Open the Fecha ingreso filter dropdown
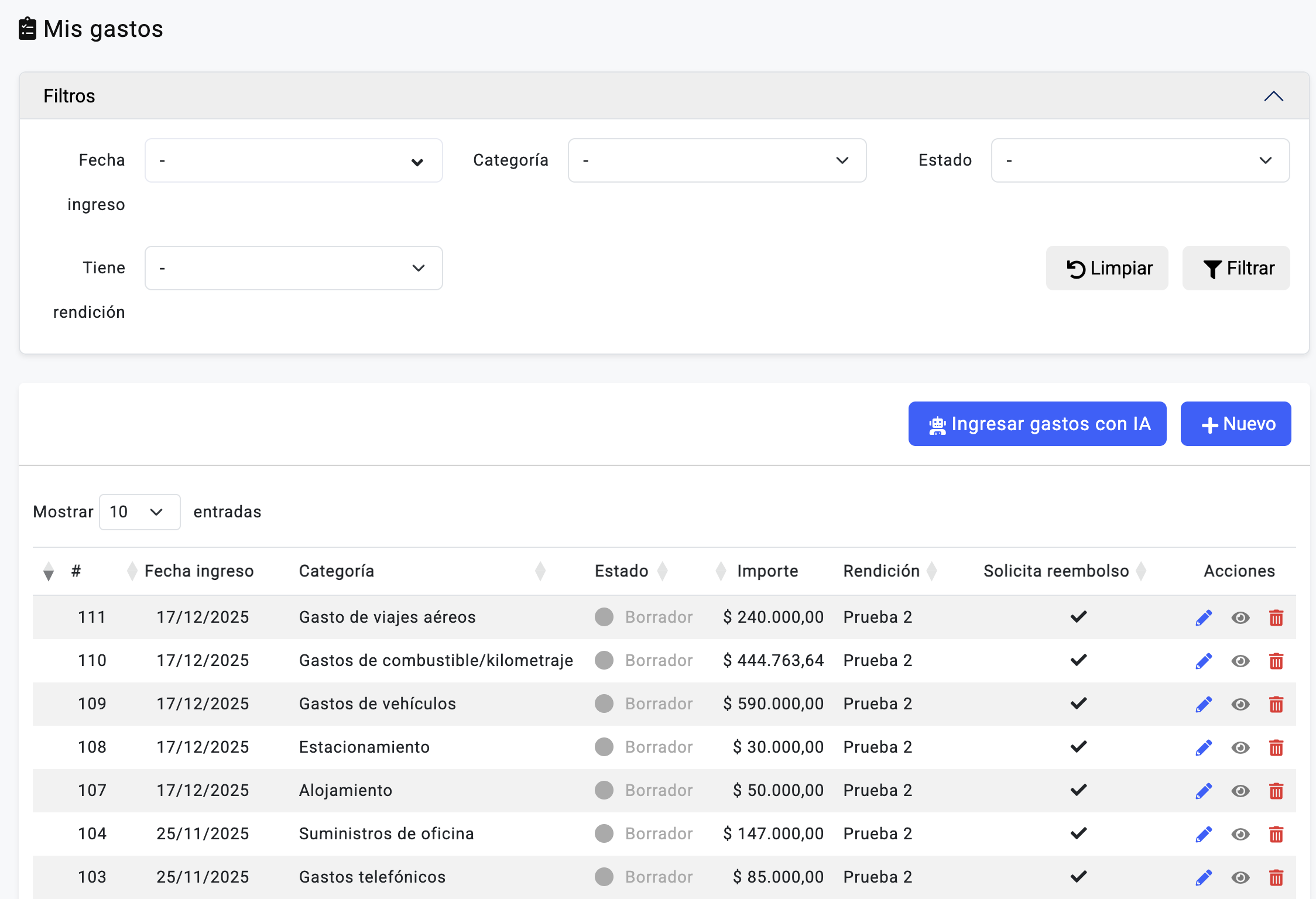This screenshot has height=899, width=1316. [x=293, y=160]
